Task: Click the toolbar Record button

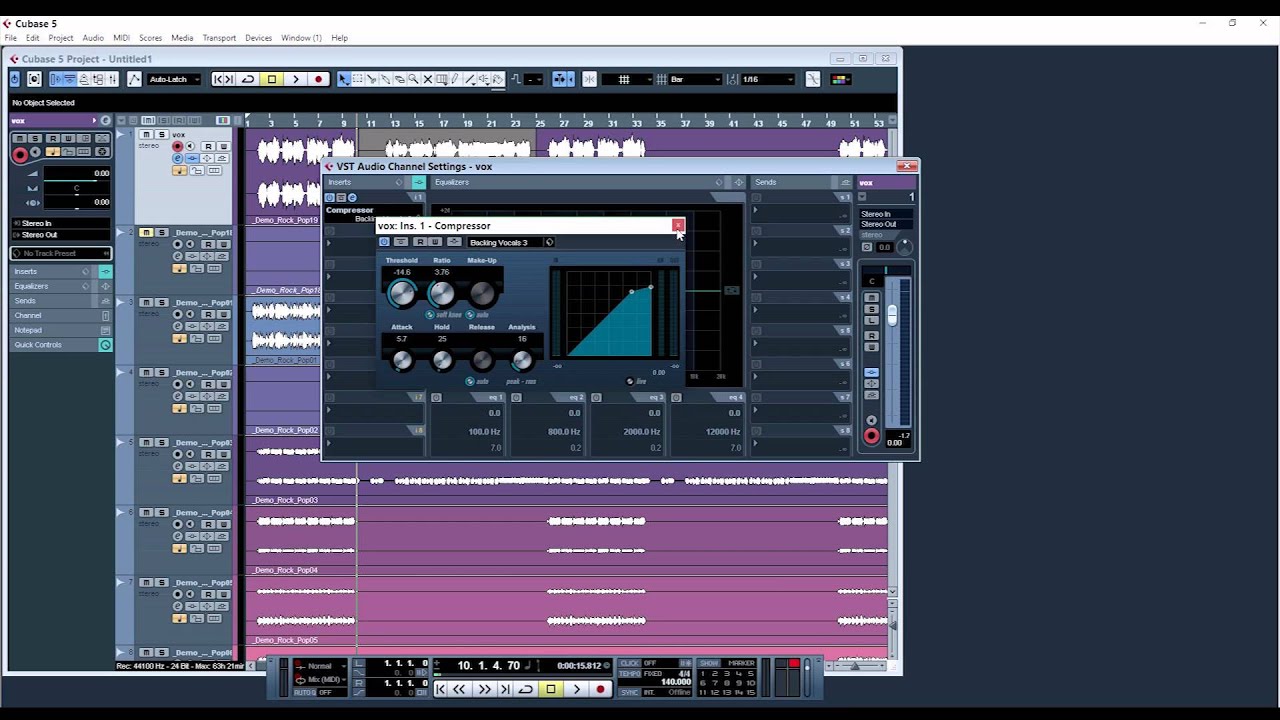Action: pos(319,79)
